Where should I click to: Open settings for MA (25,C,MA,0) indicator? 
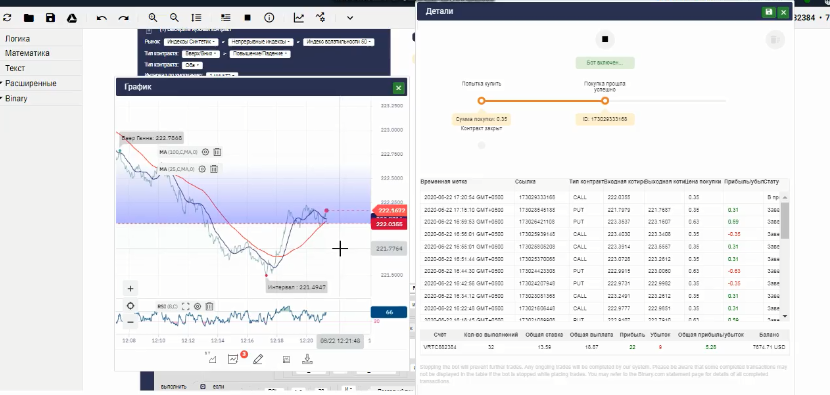pyautogui.click(x=202, y=169)
